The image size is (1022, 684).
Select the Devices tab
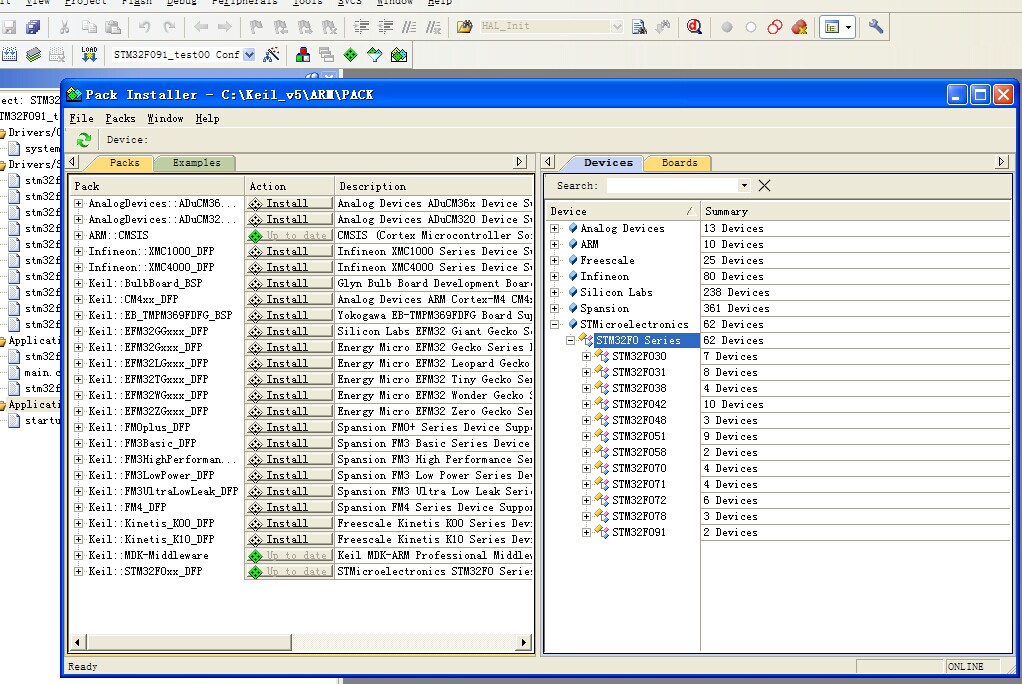click(x=607, y=162)
